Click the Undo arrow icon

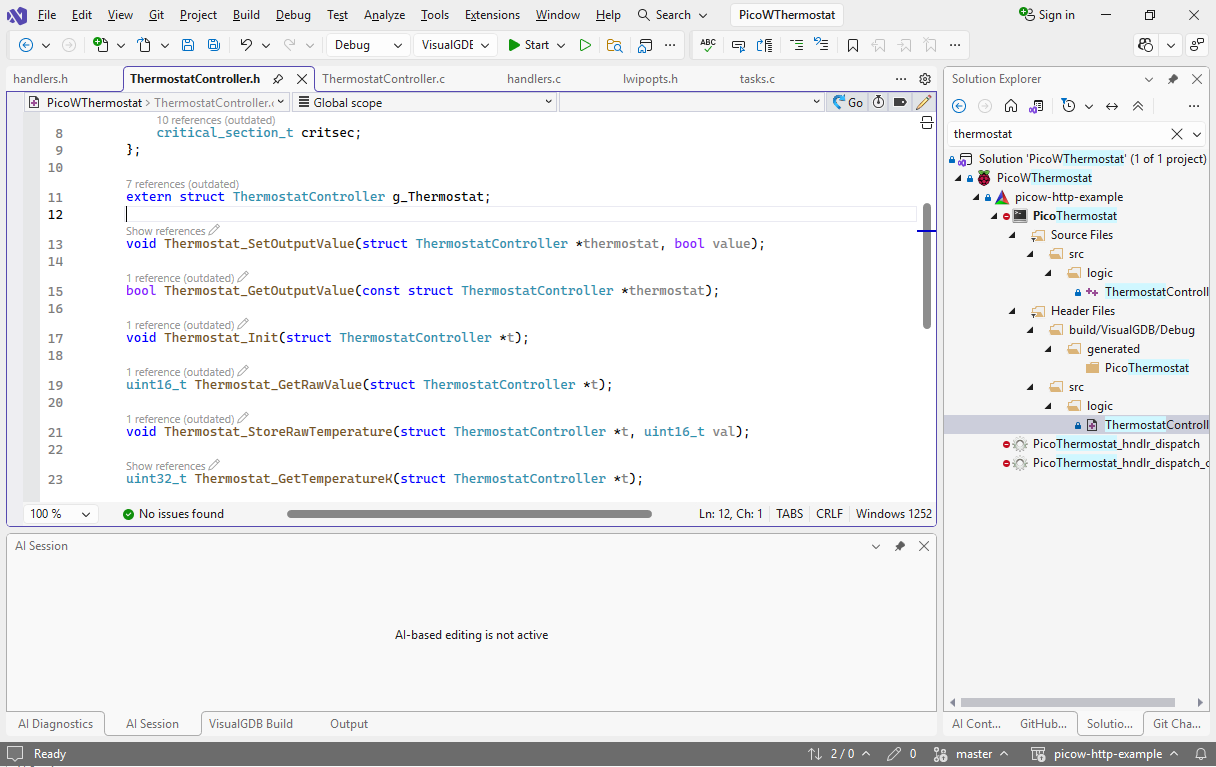point(246,45)
